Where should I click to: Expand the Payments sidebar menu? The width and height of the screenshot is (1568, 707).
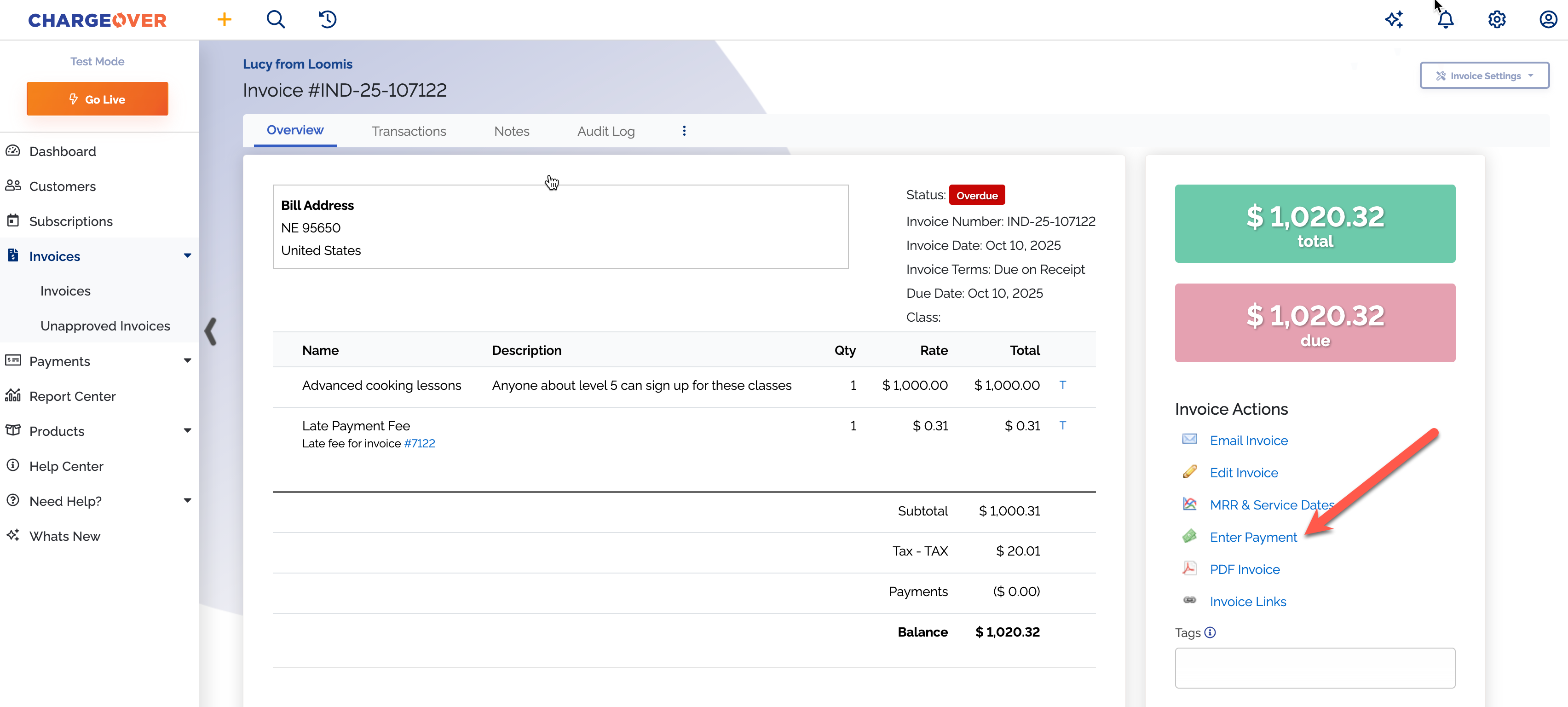pyautogui.click(x=187, y=360)
